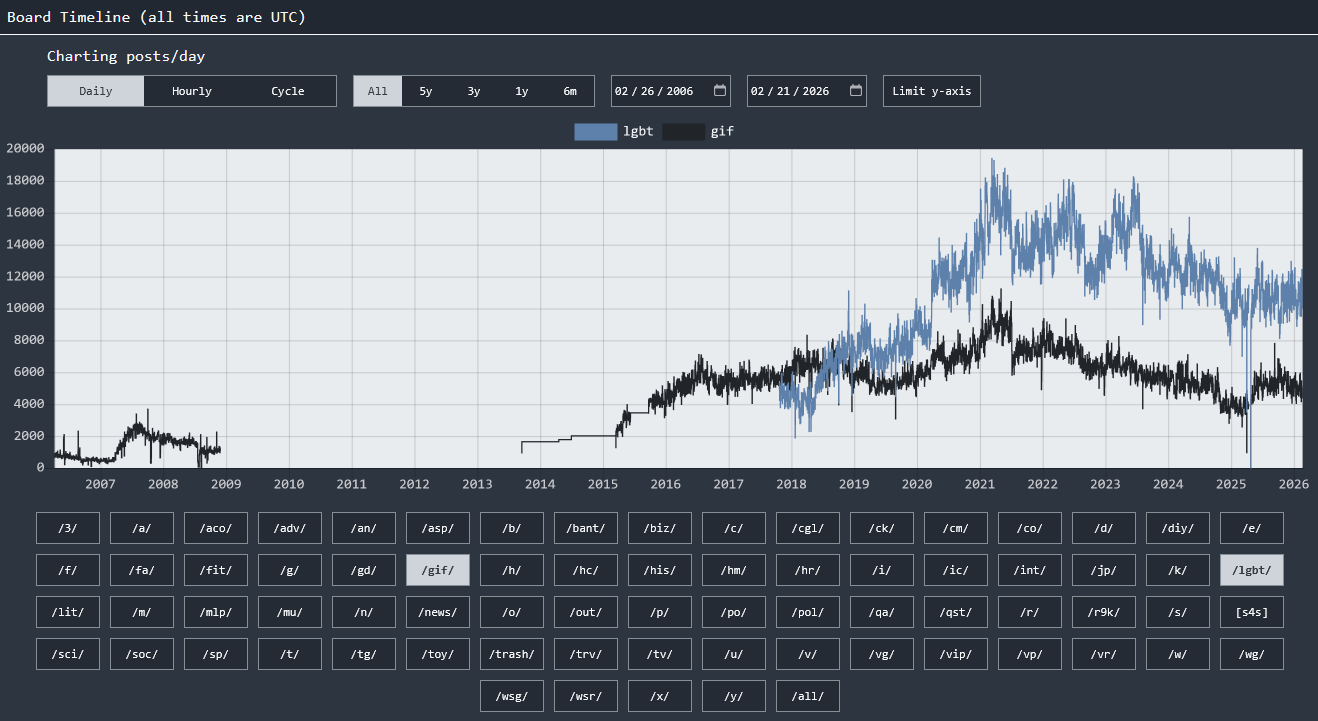Screen dimensions: 1318x721
Task: Toggle the /b/ board
Action: click(512, 528)
